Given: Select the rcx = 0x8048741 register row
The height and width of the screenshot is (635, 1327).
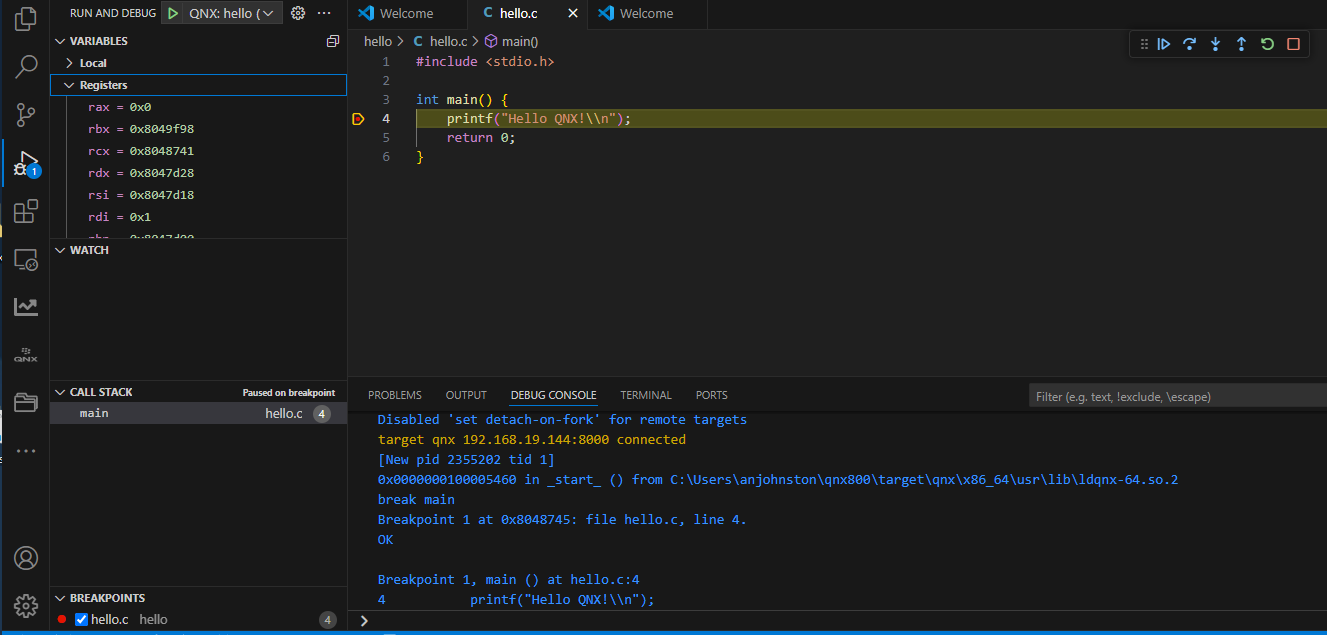Looking at the screenshot, I should 198,151.
